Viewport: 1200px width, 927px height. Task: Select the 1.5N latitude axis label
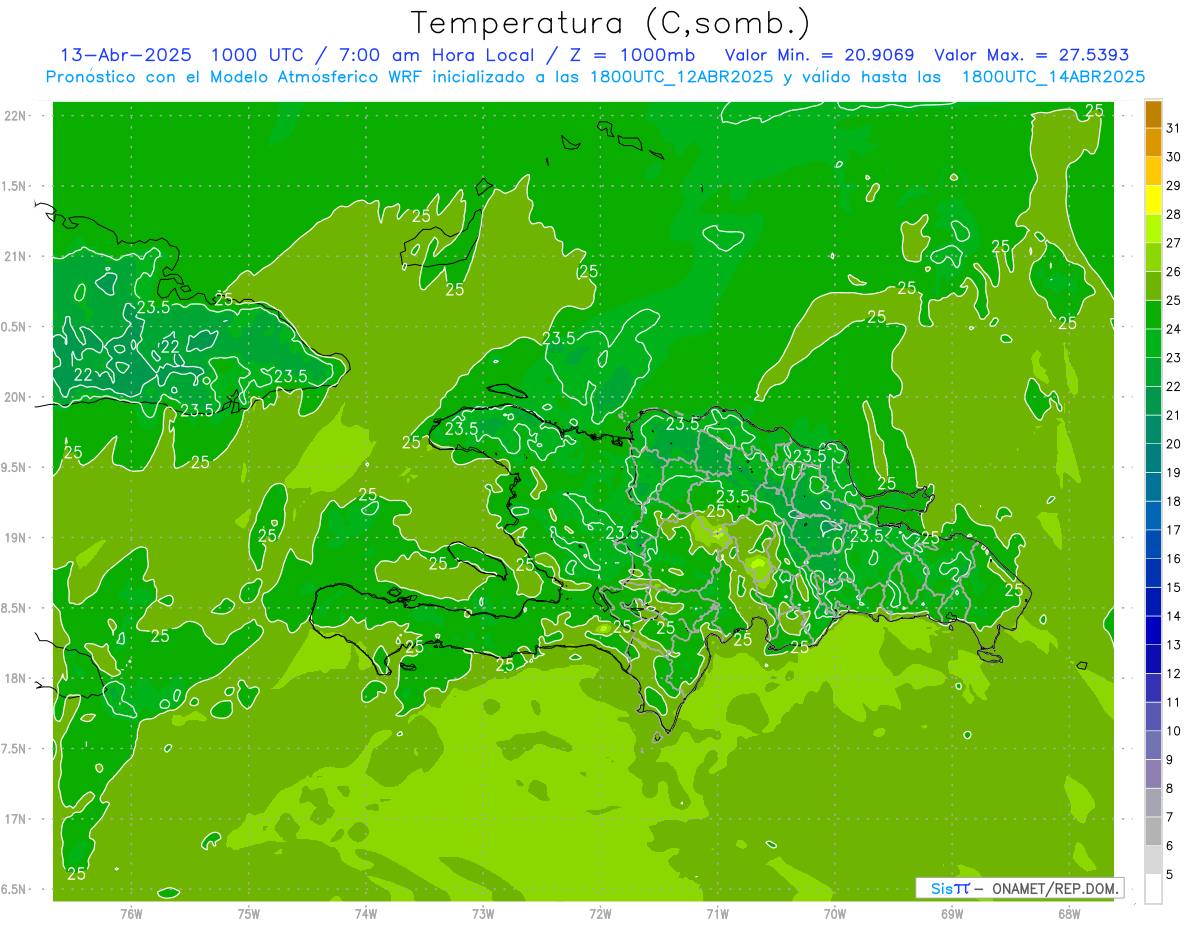click(16, 187)
